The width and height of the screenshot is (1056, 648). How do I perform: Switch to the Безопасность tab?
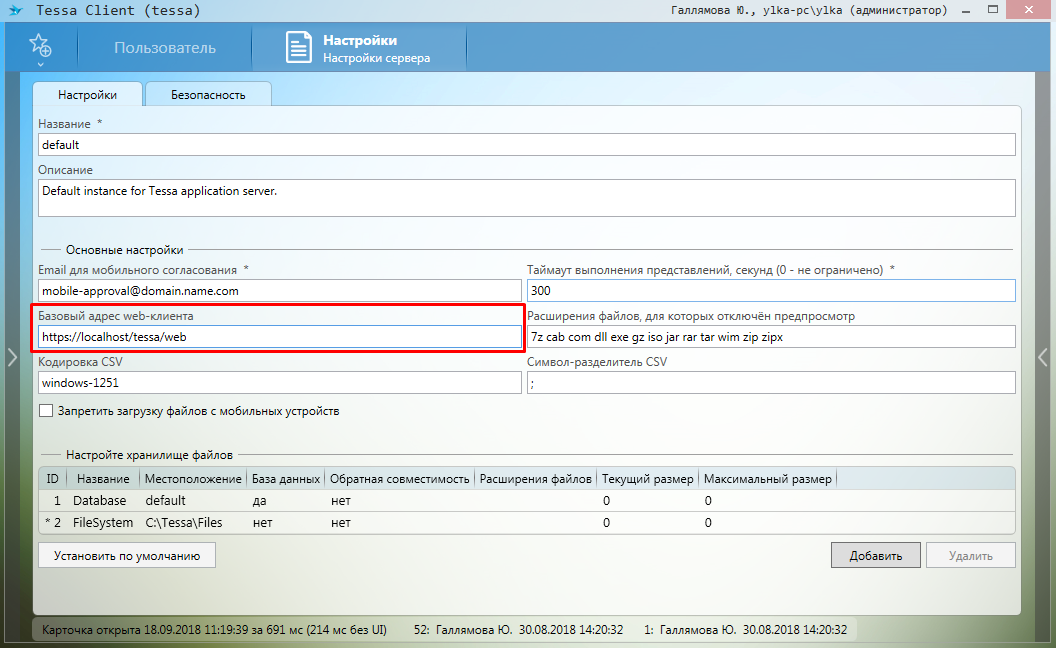click(x=208, y=95)
